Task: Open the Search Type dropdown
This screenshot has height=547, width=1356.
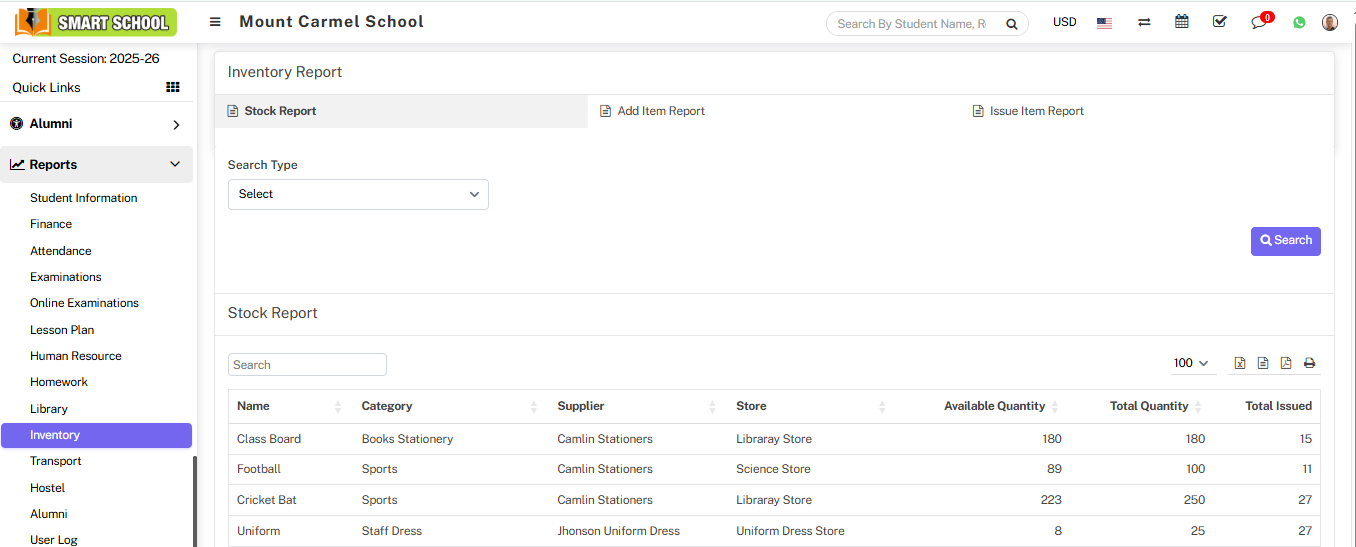Action: click(x=358, y=194)
